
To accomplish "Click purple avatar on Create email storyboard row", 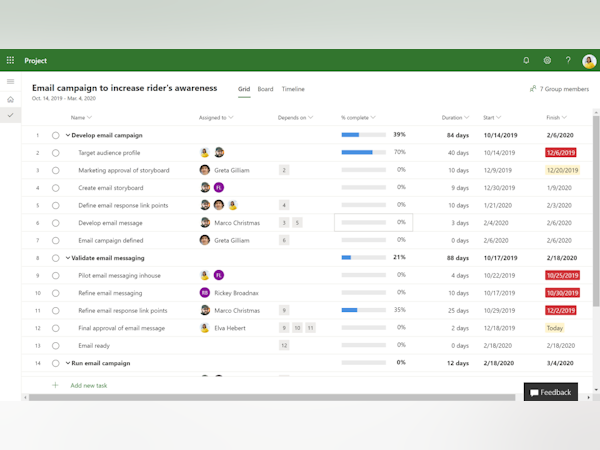I will tap(219, 188).
